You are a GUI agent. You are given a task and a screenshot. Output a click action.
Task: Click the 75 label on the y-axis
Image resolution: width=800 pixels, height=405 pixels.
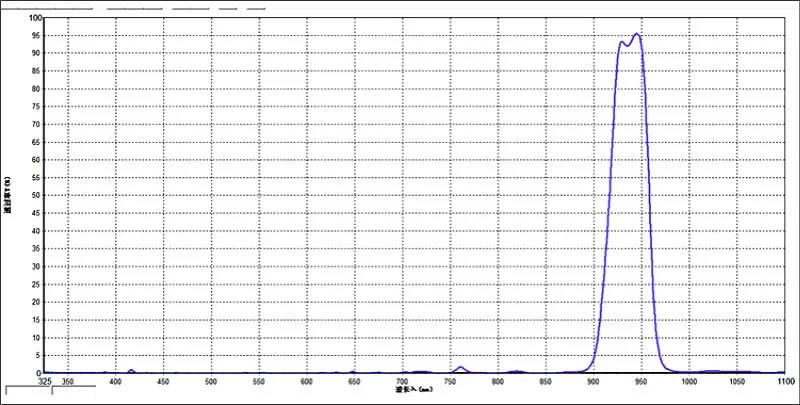pyautogui.click(x=37, y=107)
